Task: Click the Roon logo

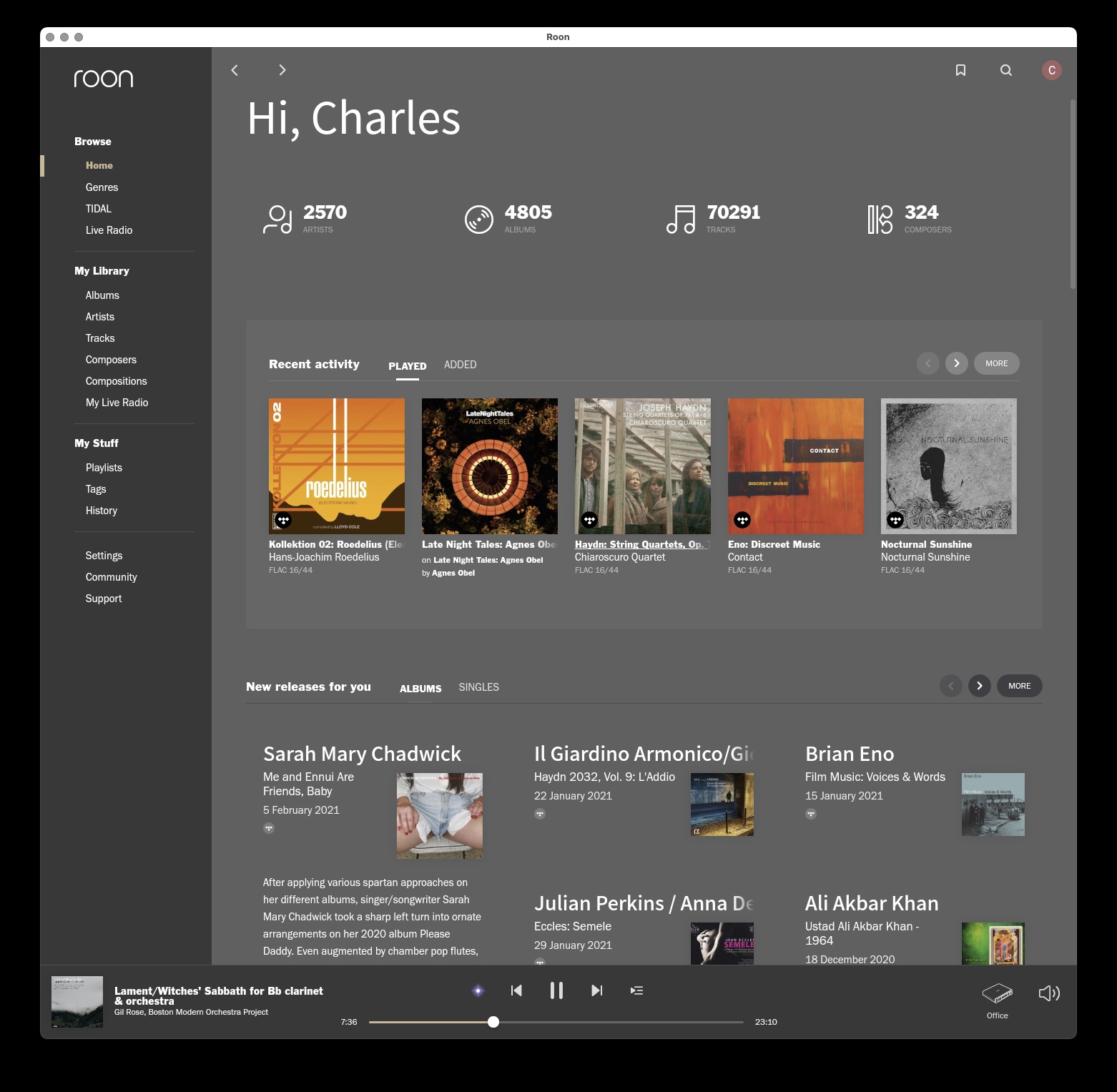Action: pos(104,78)
